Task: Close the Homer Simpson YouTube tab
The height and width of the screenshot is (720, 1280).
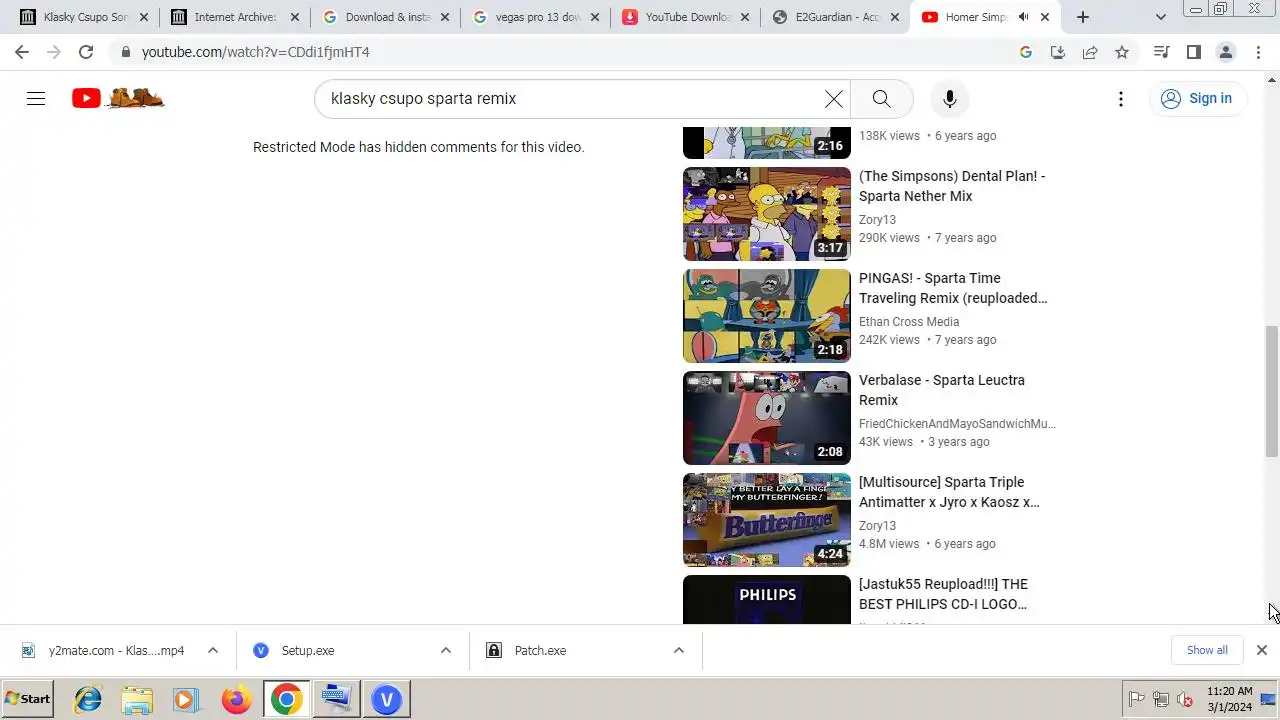Action: tap(1045, 17)
